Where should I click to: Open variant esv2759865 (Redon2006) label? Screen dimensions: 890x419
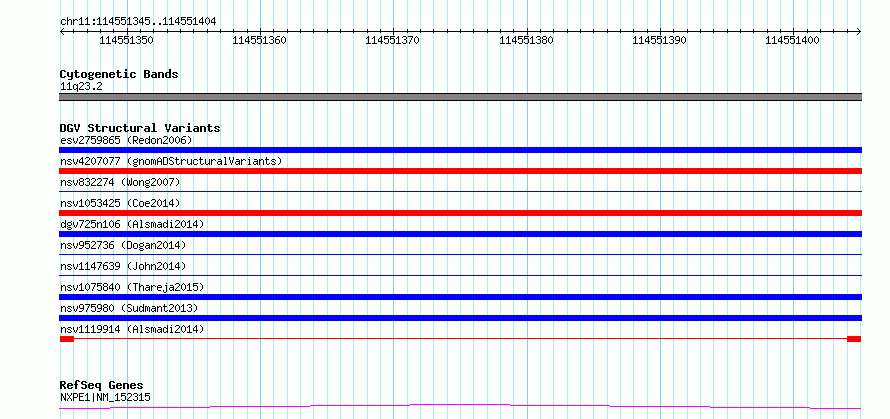click(x=126, y=140)
